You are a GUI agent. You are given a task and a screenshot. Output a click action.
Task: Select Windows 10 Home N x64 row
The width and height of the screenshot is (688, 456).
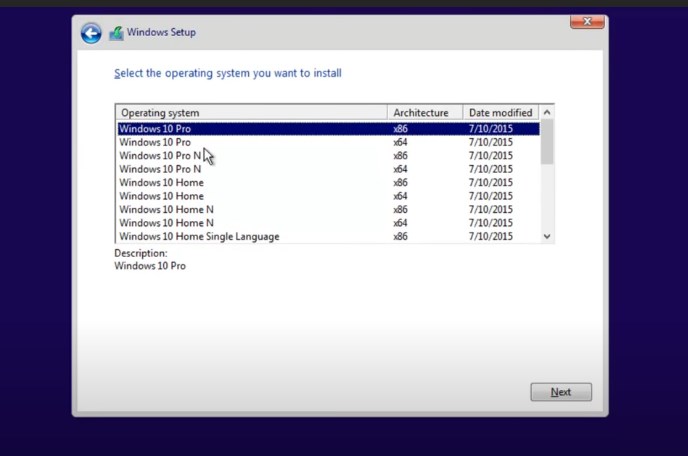click(329, 223)
